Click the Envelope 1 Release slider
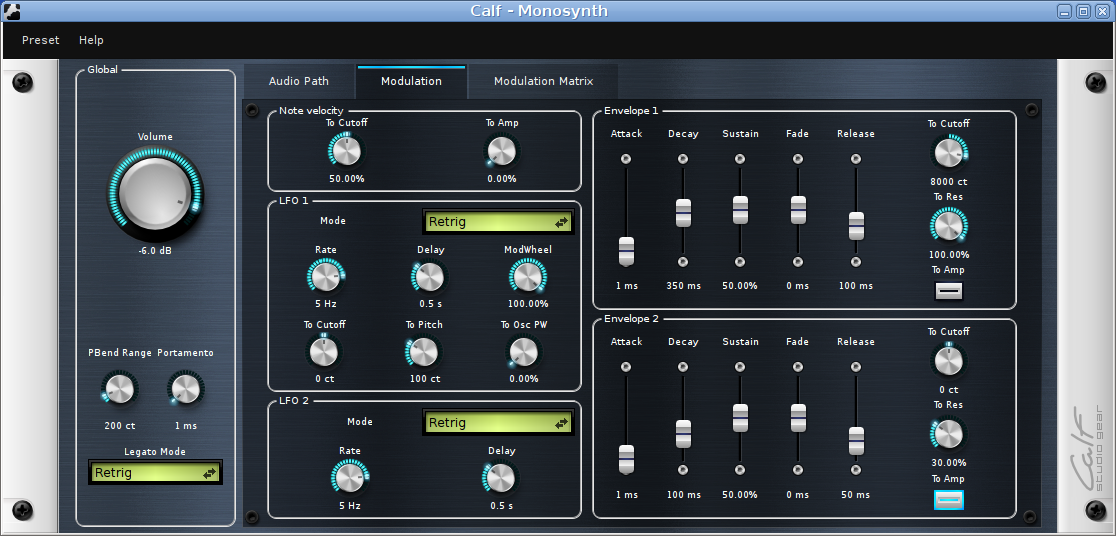The width and height of the screenshot is (1116, 536). tap(856, 211)
